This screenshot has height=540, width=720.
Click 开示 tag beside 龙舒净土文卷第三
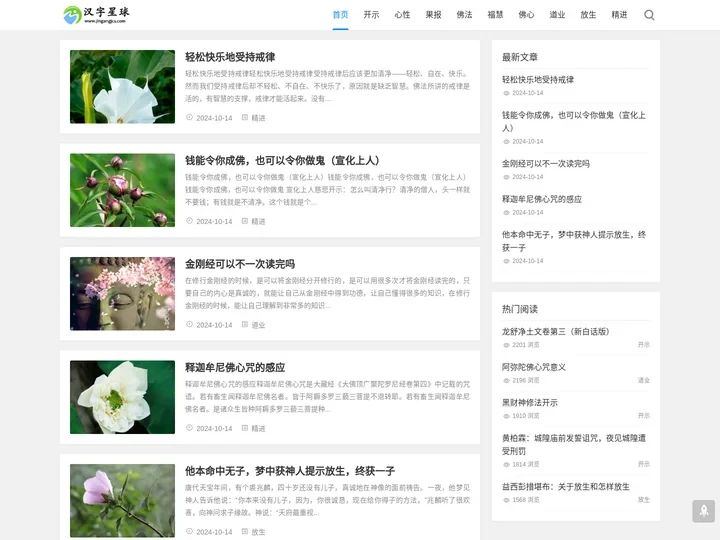644,345
